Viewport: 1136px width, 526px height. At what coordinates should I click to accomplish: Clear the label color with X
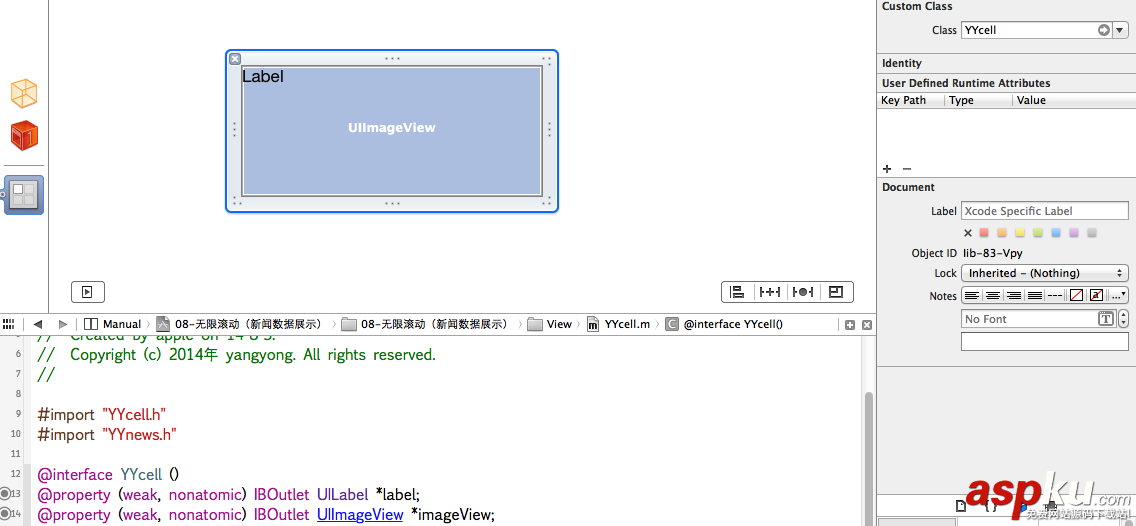[967, 233]
